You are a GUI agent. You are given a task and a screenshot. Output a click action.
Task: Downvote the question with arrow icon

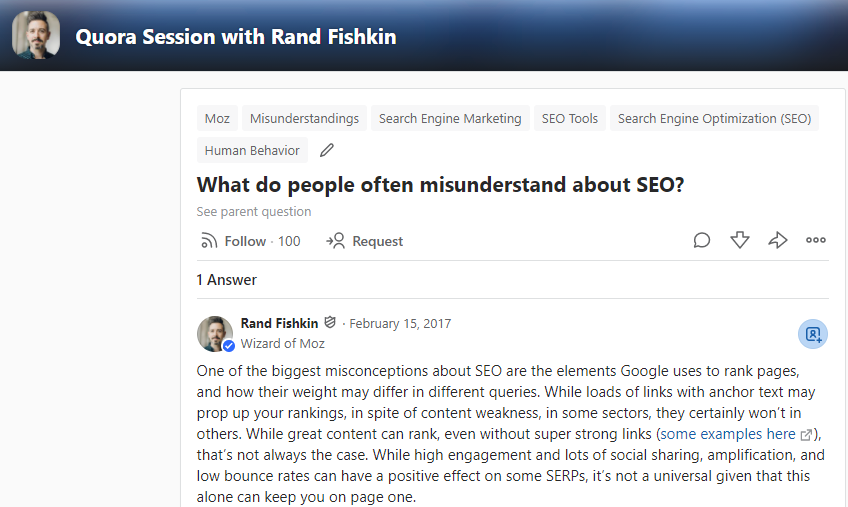point(739,240)
